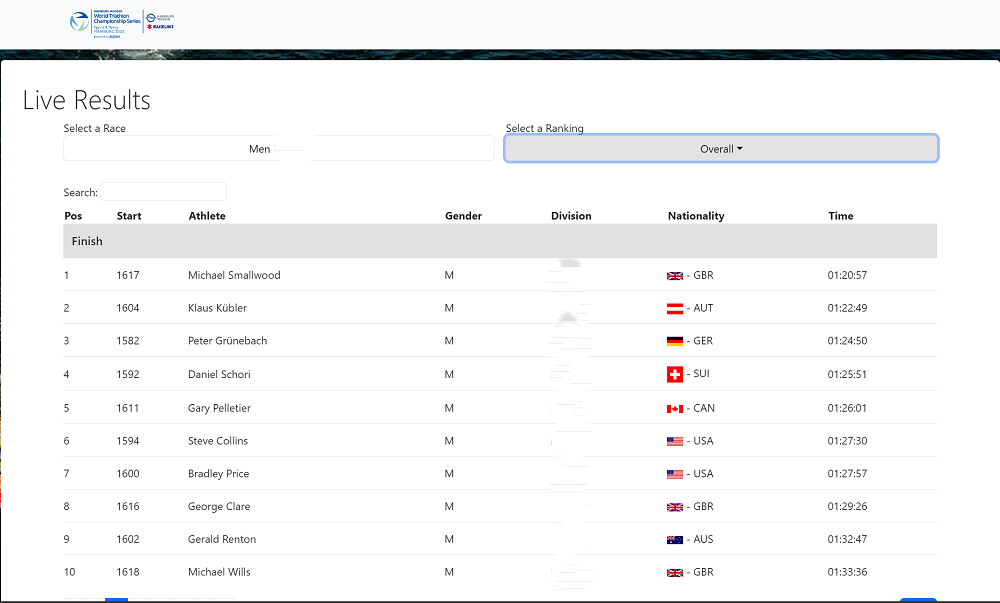1000x603 pixels.
Task: Click the Suzuki sponsor logo
Action: 160,27
